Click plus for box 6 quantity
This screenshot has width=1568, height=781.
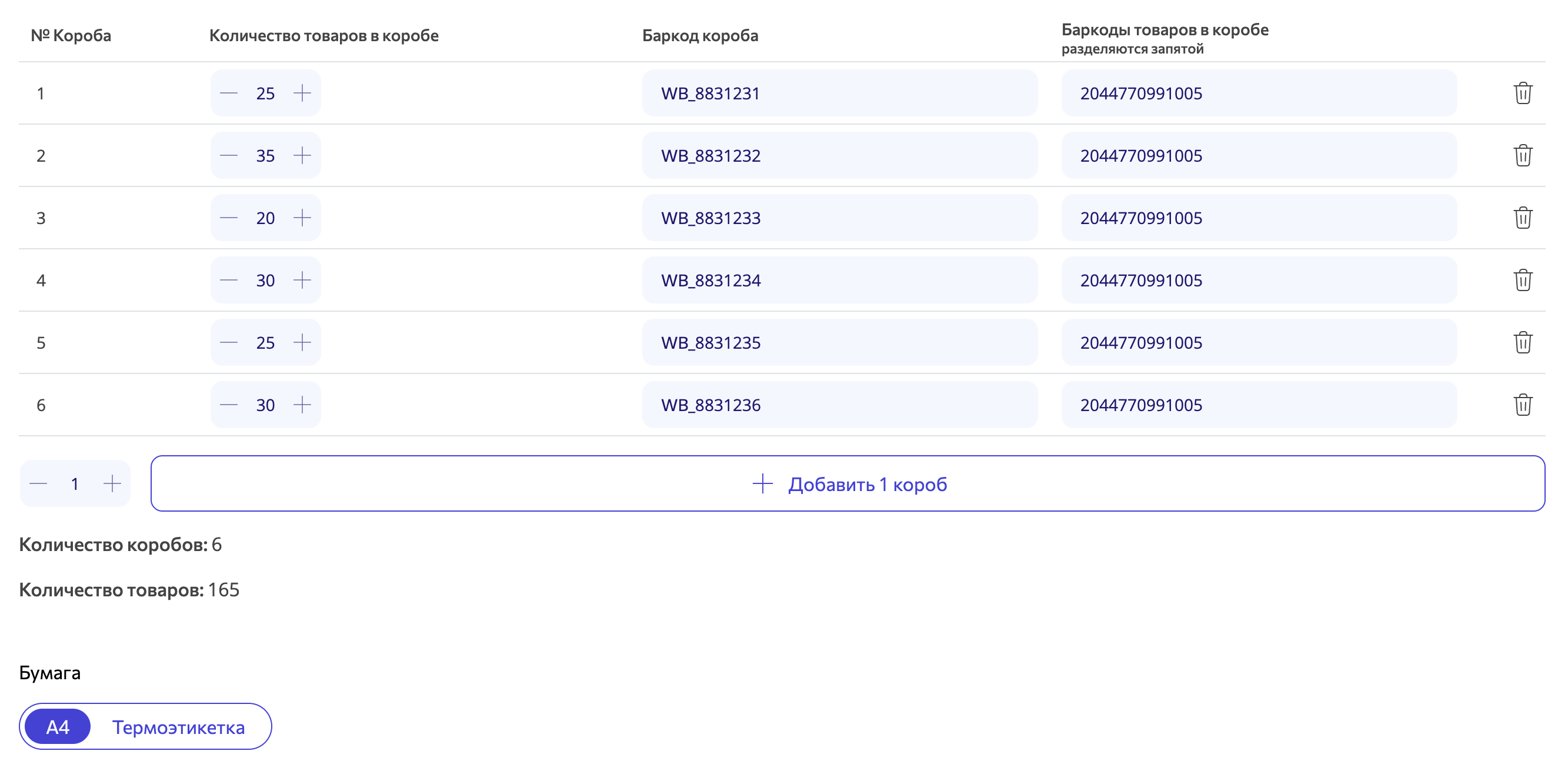coord(302,405)
